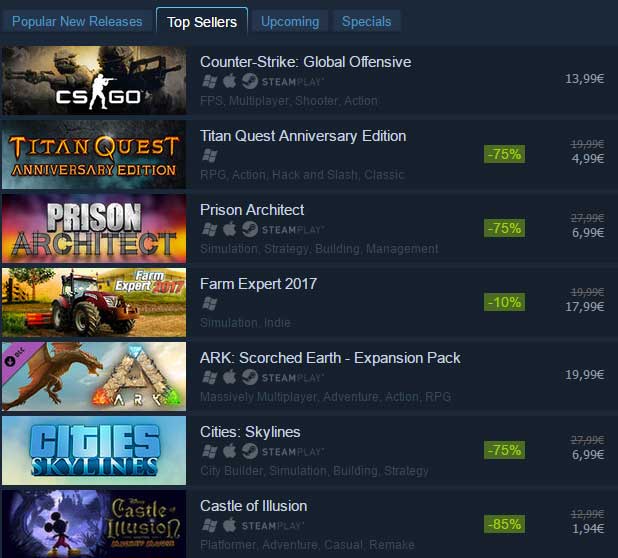
Task: Click the CS:GO game thumbnail
Action: tap(94, 80)
